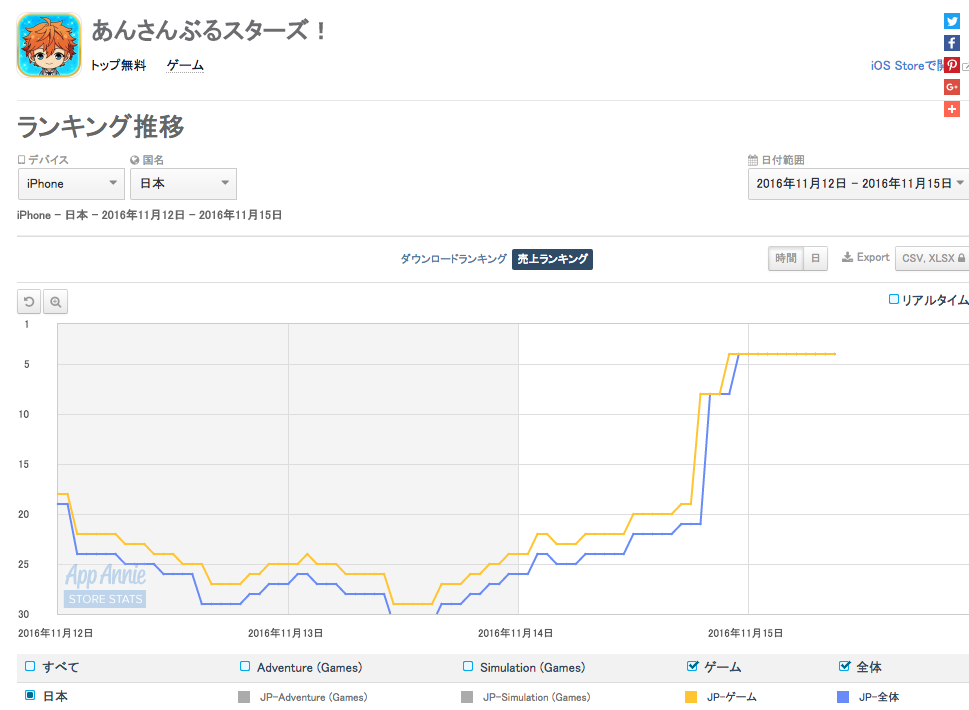Click the JP-Adventure (Games) gray swatch
This screenshot has width=969, height=710.
pyautogui.click(x=244, y=697)
